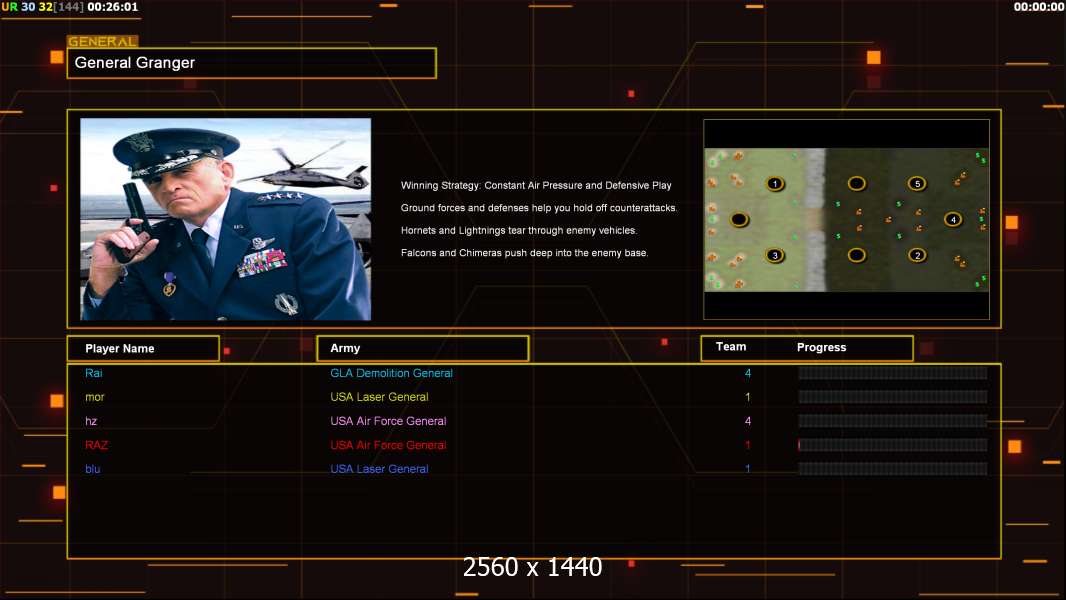Click hz's loading progress bar
Viewport: 1066px width, 600px height.
click(x=893, y=421)
